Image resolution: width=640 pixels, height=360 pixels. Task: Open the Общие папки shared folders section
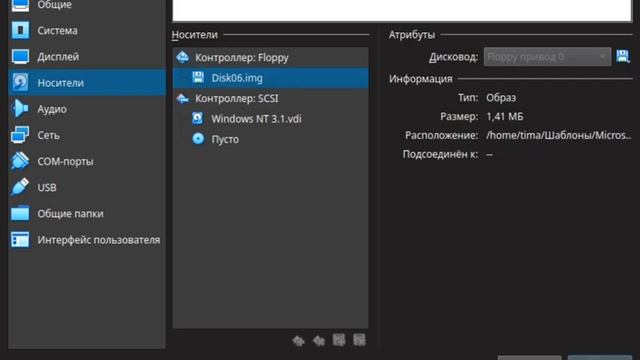coord(87,213)
